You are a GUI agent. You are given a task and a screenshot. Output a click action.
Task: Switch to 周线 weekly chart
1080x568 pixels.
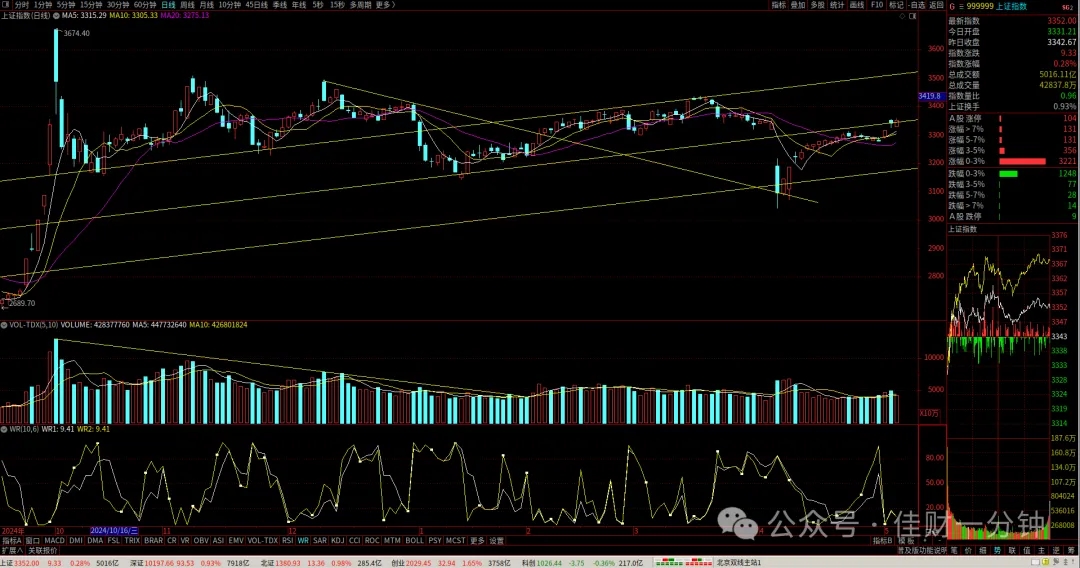point(187,5)
